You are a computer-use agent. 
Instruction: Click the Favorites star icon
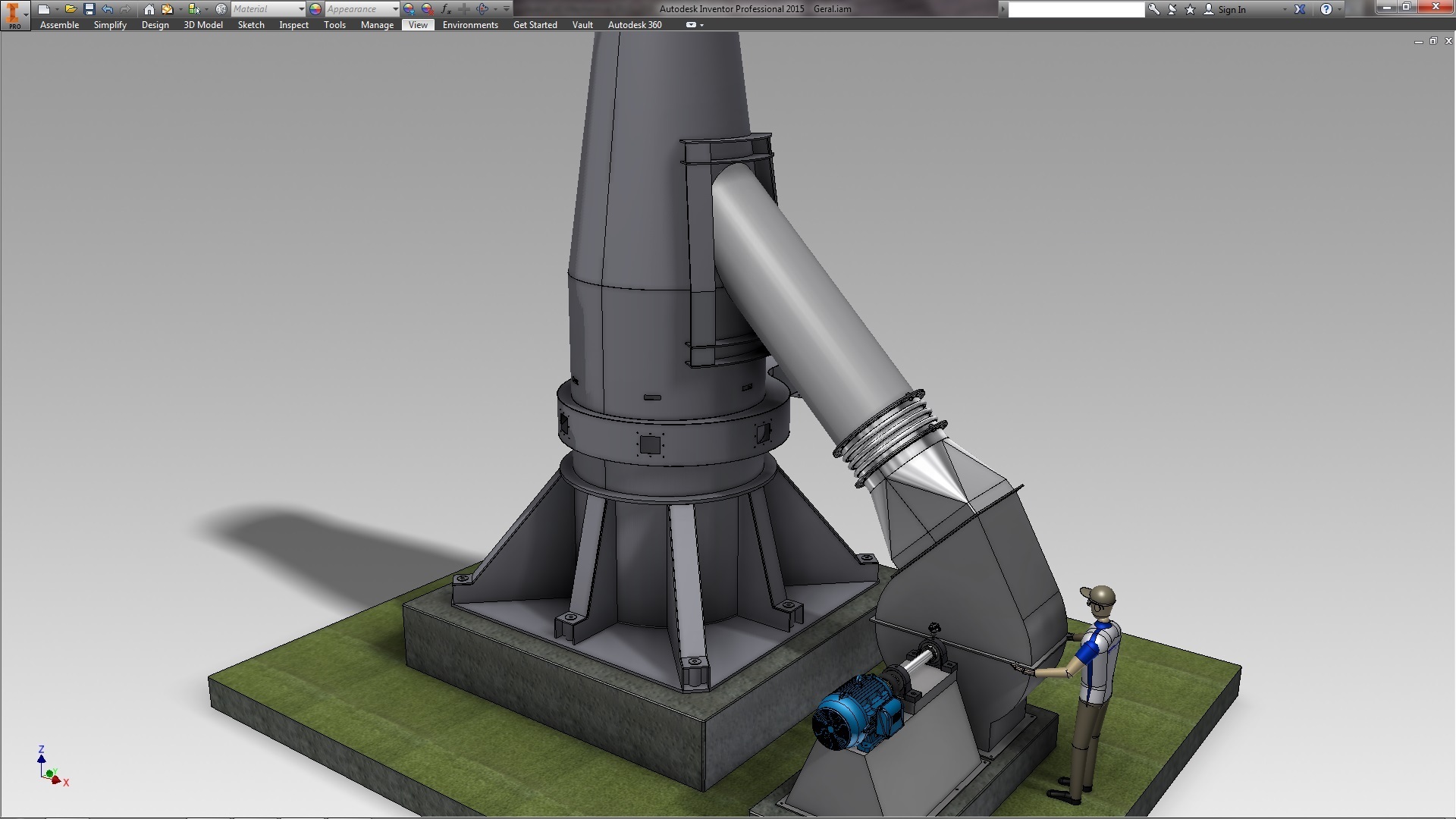1190,9
